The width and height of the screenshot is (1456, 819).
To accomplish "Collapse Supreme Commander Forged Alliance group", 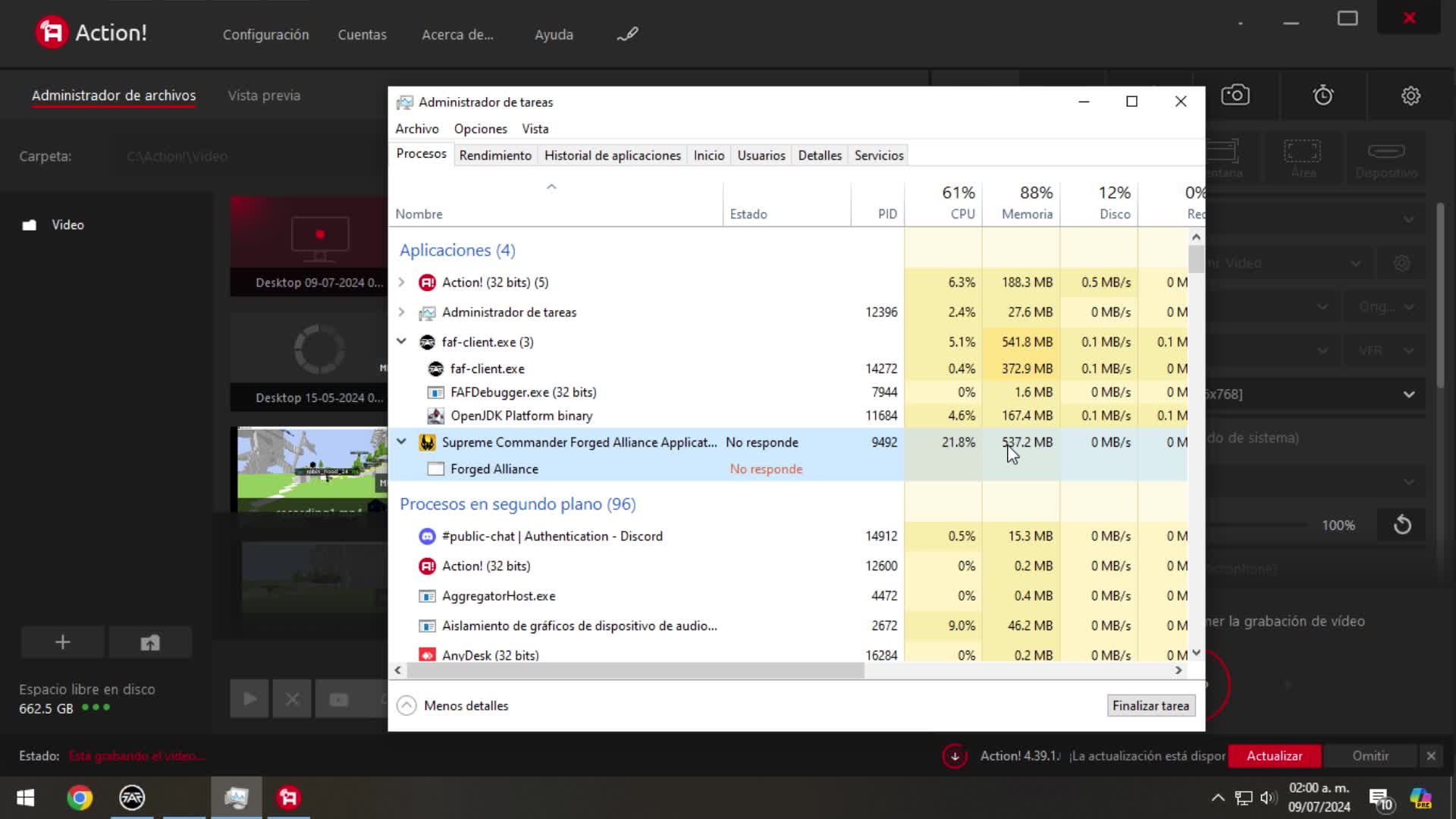I will tap(402, 442).
